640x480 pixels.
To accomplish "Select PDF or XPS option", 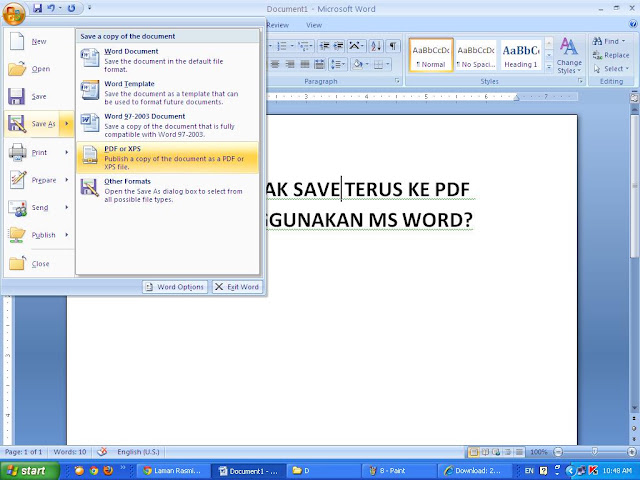I will (167, 158).
